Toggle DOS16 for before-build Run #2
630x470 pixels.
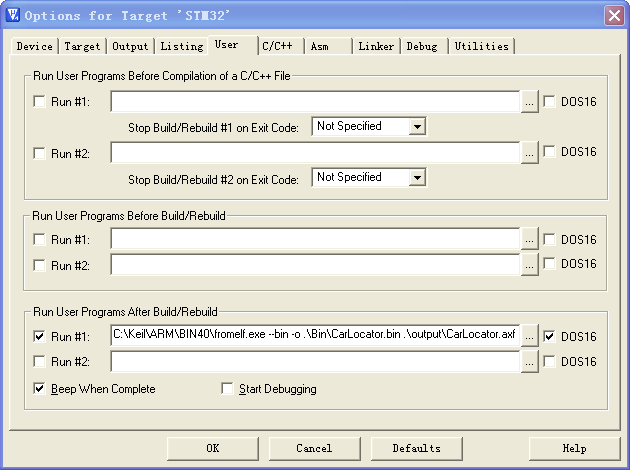coord(549,264)
